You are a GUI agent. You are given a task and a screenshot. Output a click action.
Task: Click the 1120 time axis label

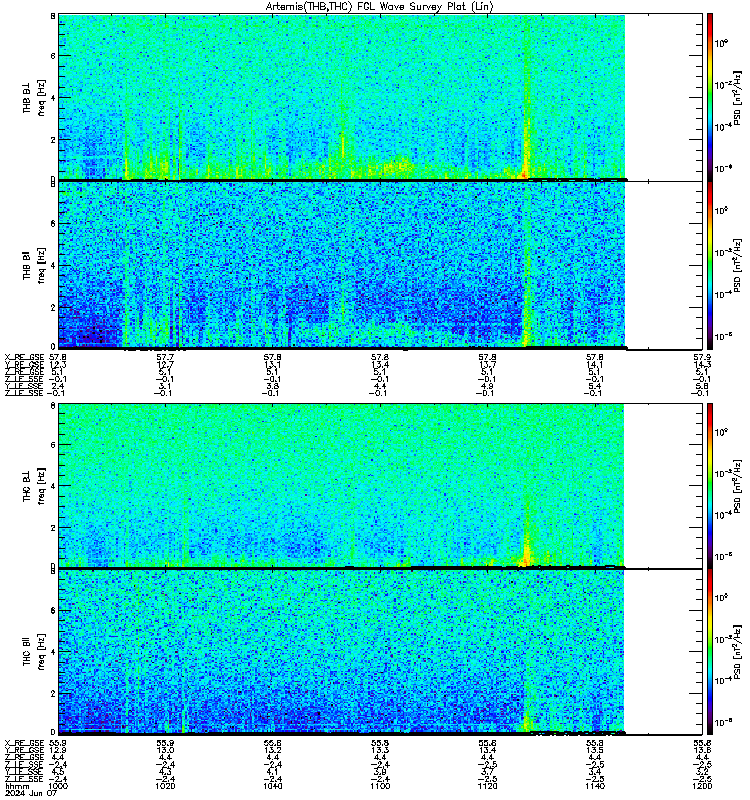[487, 786]
